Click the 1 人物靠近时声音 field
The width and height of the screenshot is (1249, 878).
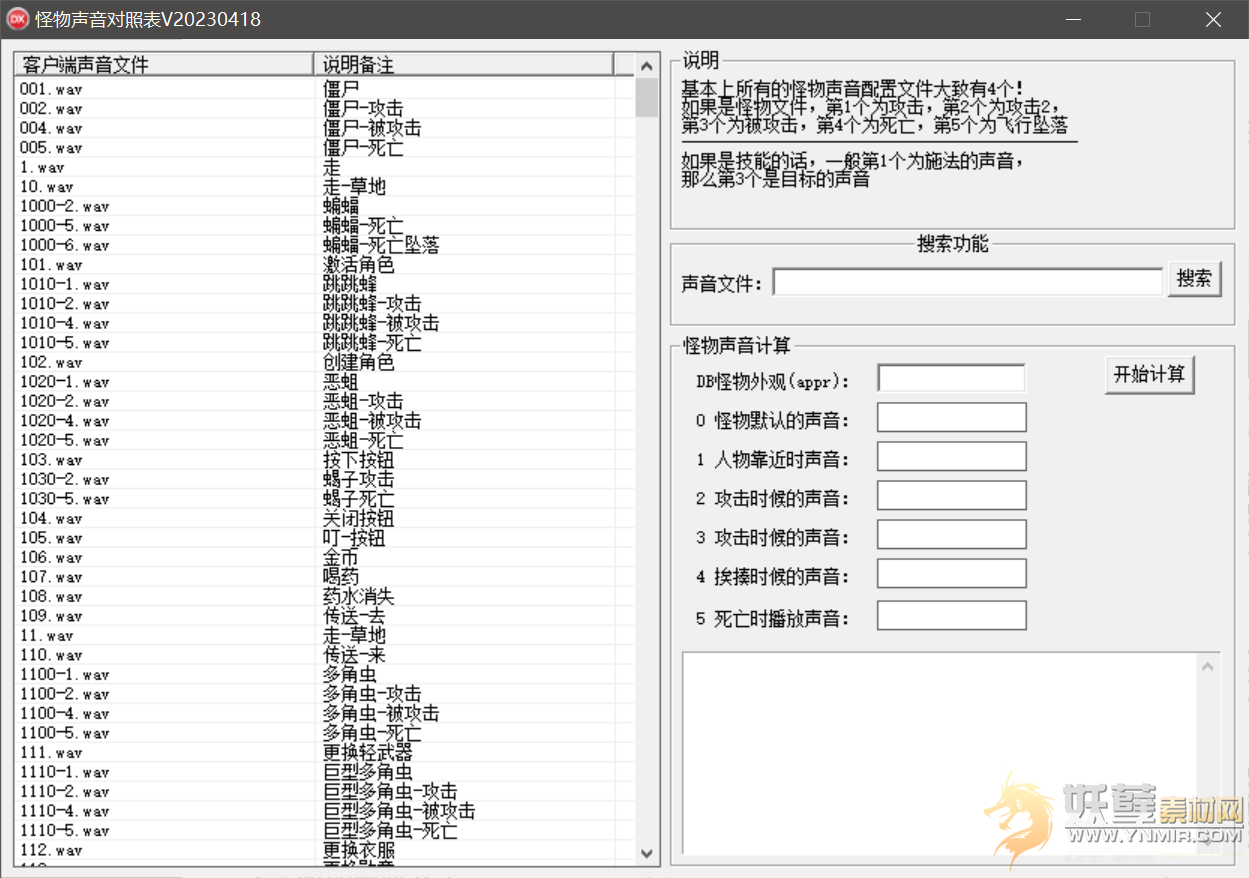click(952, 456)
